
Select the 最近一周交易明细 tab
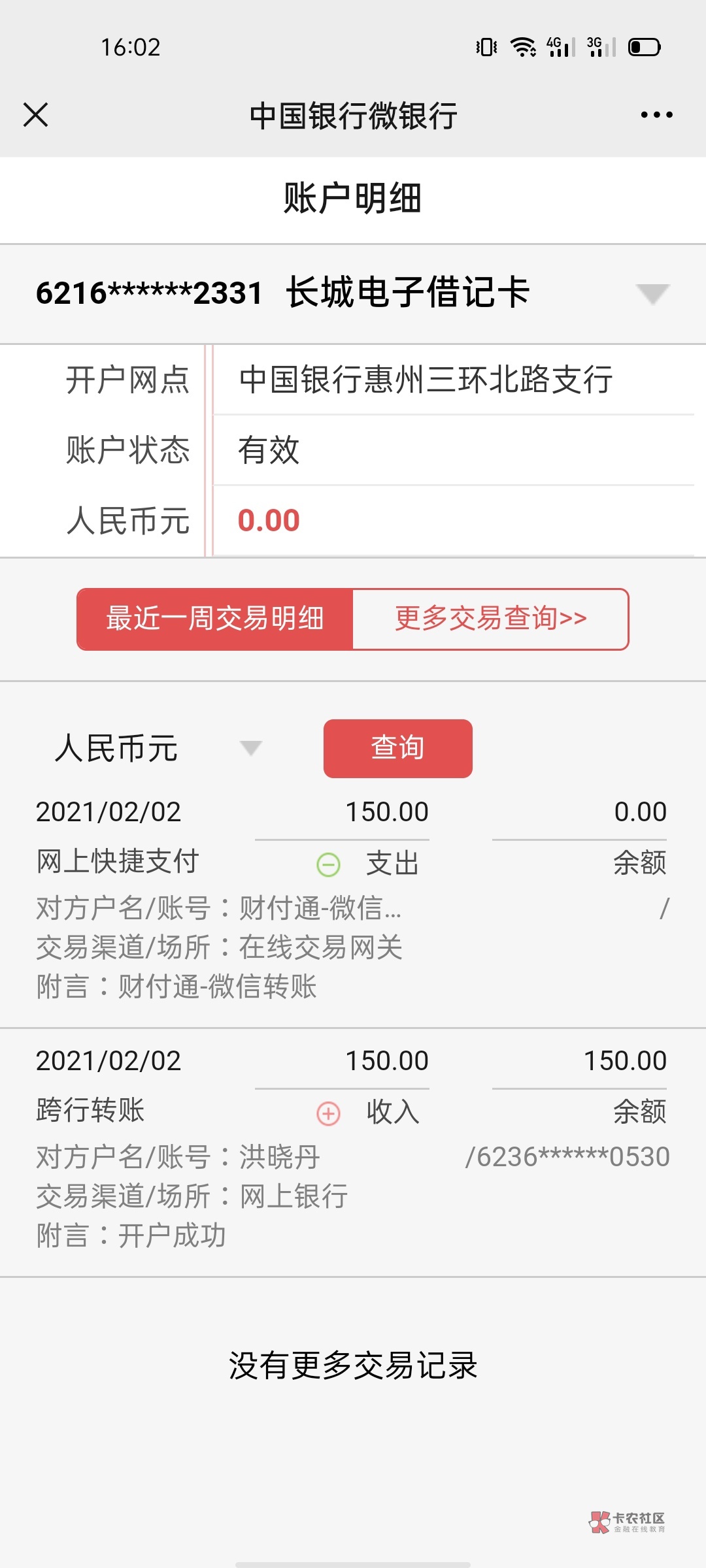point(215,619)
